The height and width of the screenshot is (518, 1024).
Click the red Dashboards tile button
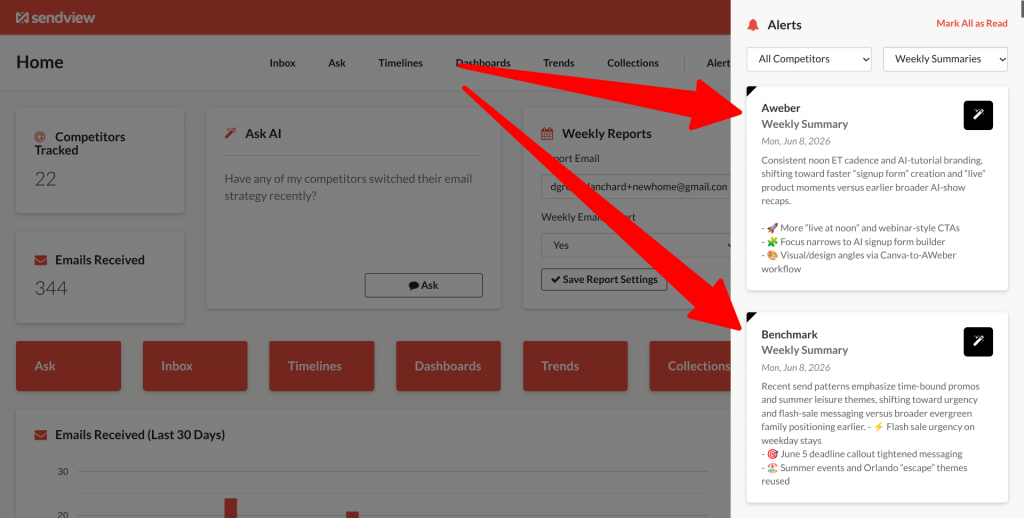click(x=449, y=366)
